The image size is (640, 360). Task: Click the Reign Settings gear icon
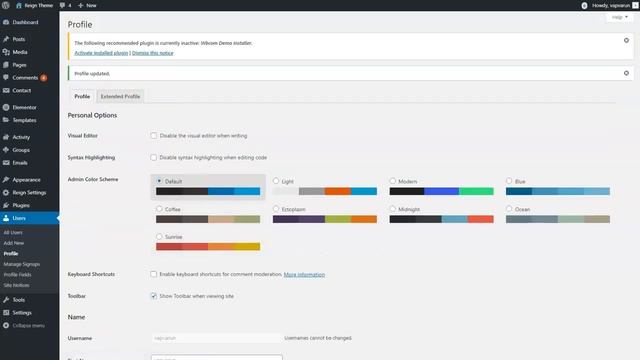[6, 192]
